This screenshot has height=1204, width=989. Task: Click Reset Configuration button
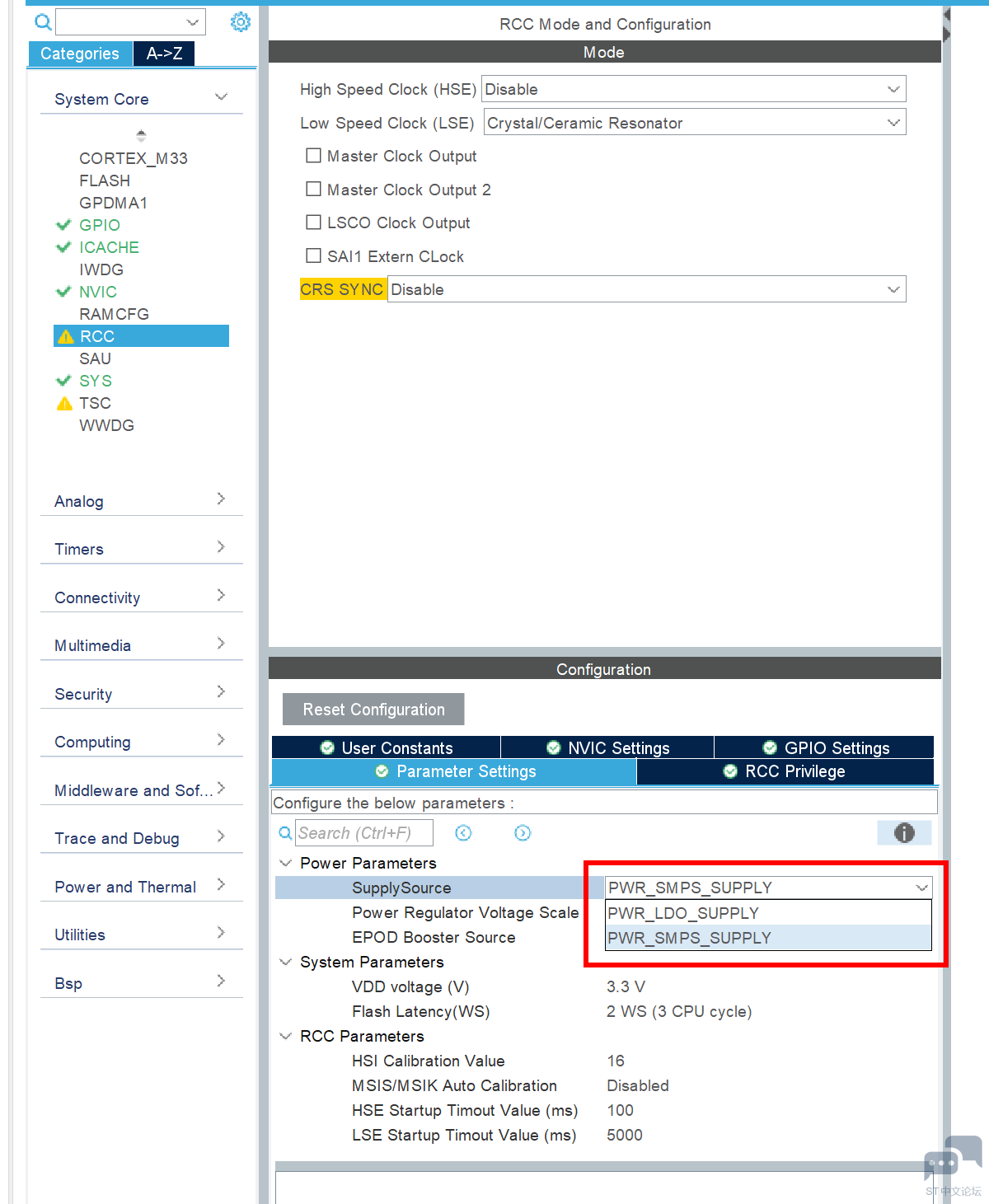(373, 710)
